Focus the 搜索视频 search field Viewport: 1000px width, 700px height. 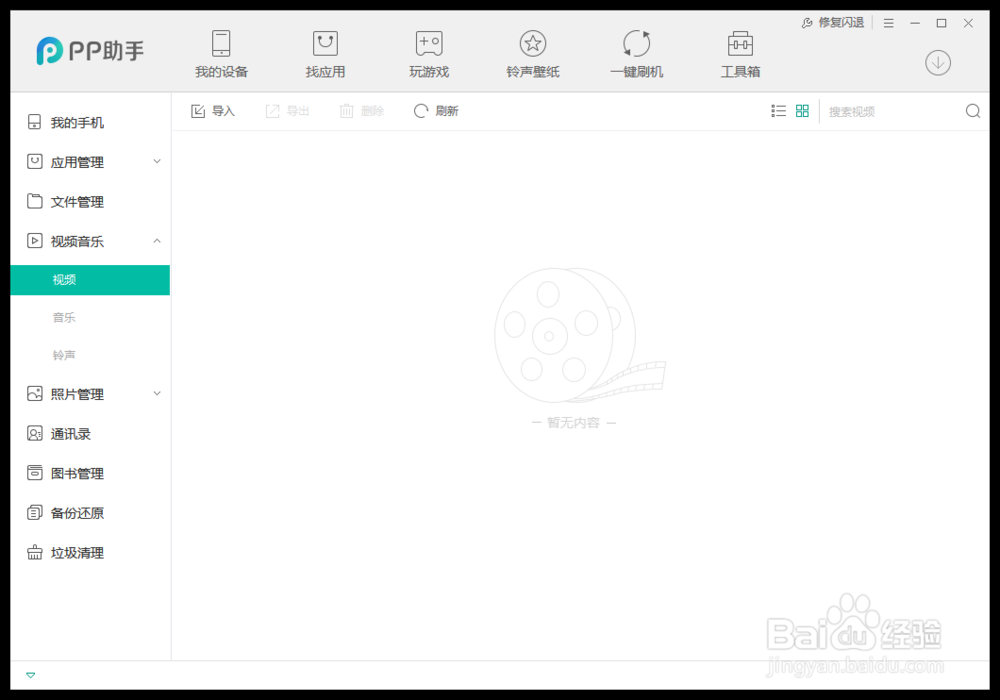(893, 112)
